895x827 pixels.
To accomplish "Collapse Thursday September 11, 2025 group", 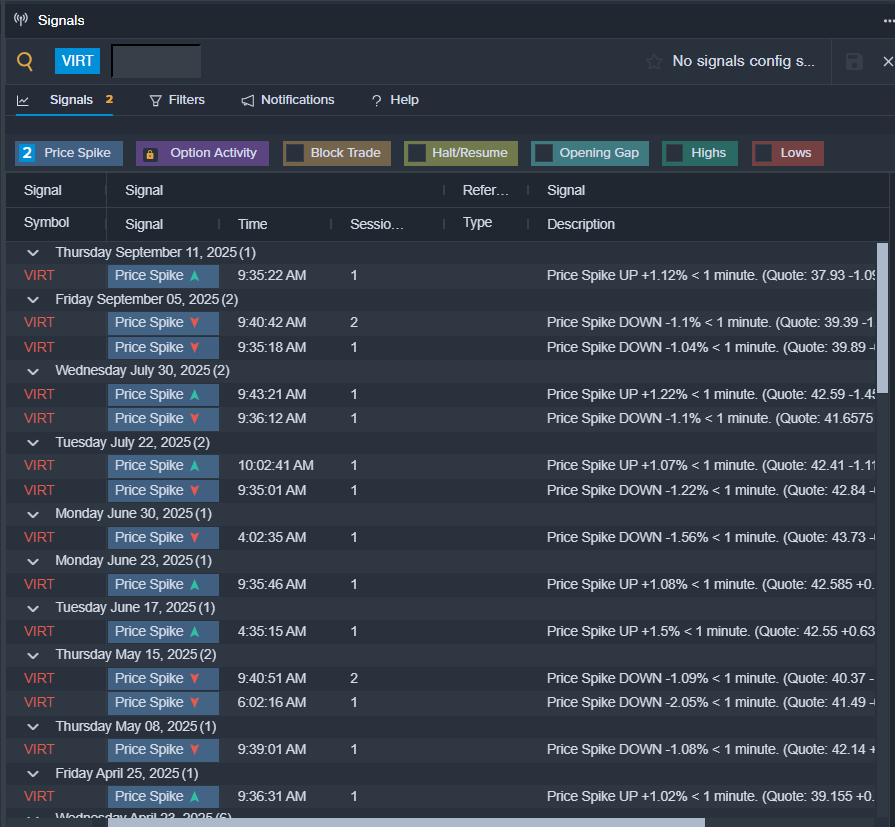I will pyautogui.click(x=33, y=253).
